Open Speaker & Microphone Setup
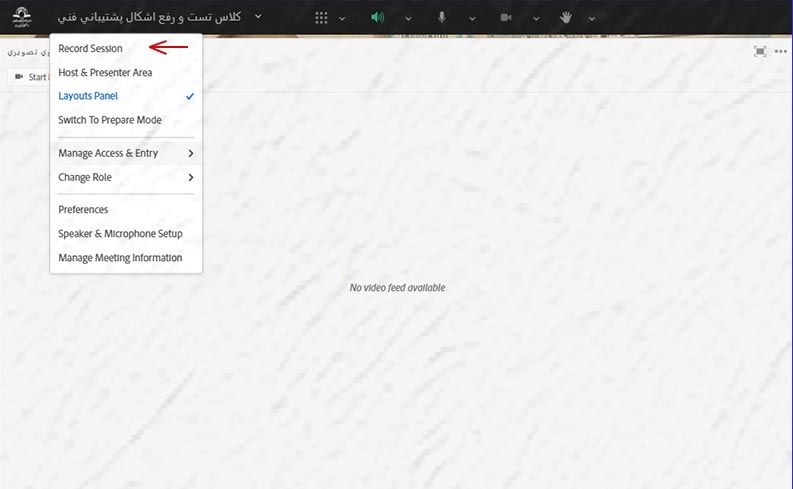 point(120,233)
